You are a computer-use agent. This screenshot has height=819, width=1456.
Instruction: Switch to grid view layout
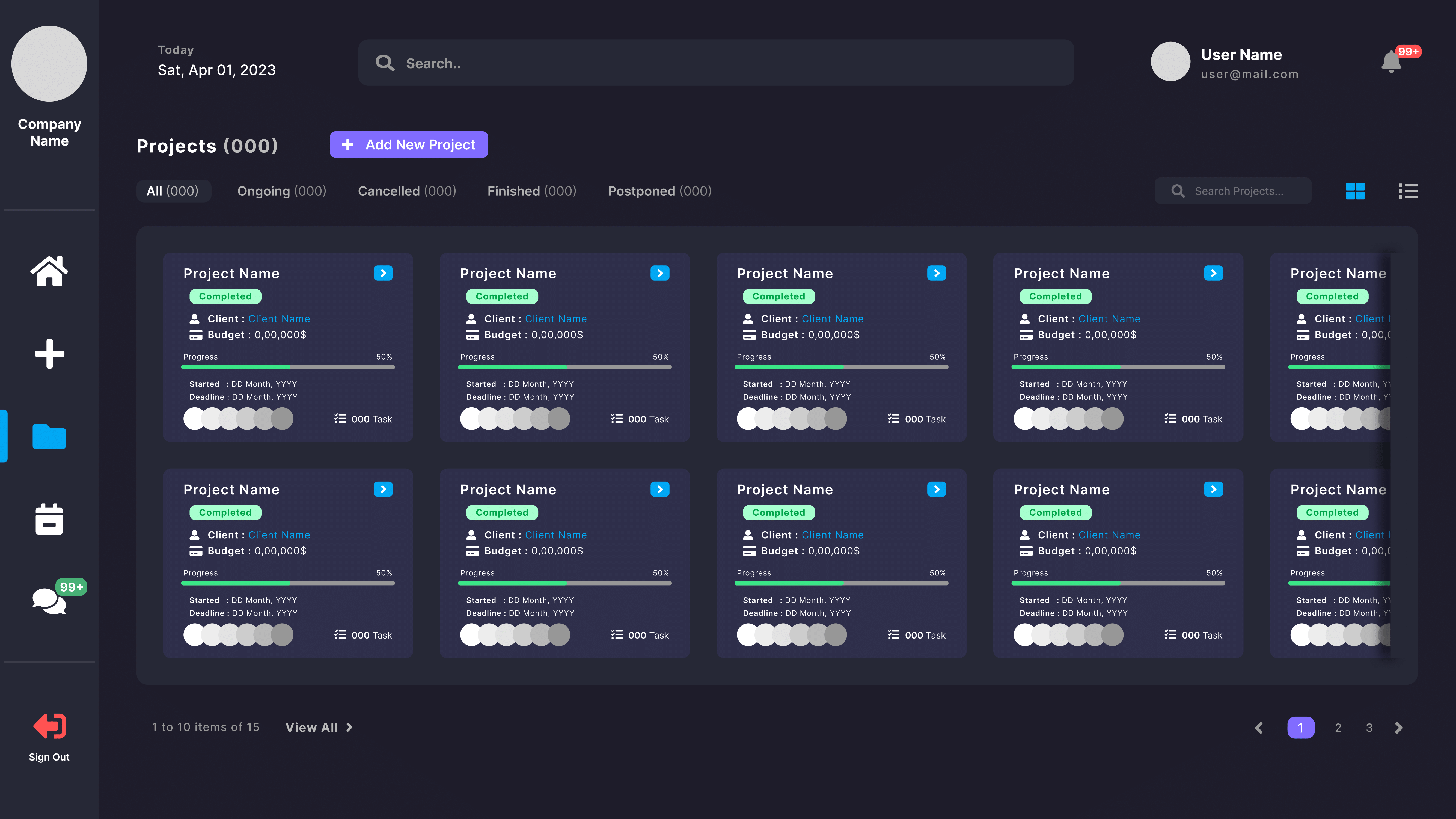tap(1355, 191)
